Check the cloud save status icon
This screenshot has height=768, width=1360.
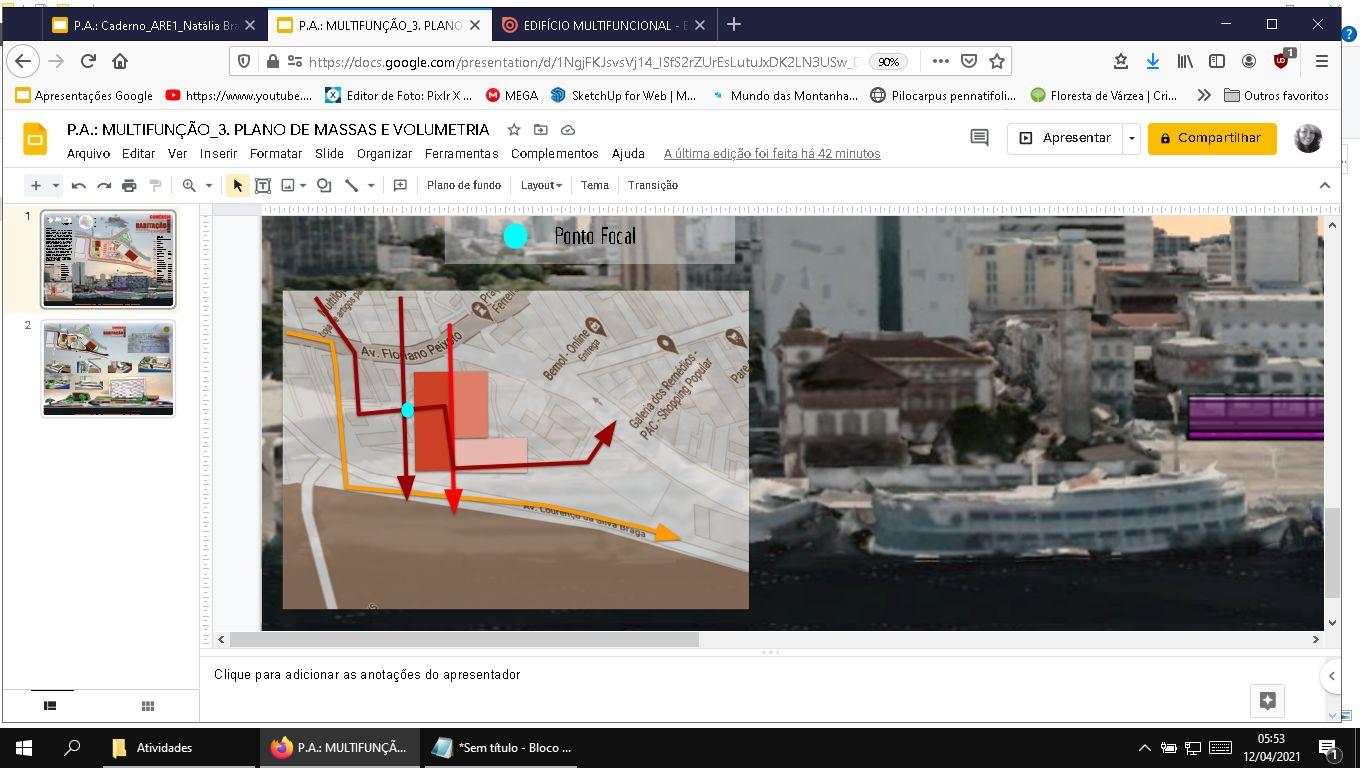[x=568, y=130]
